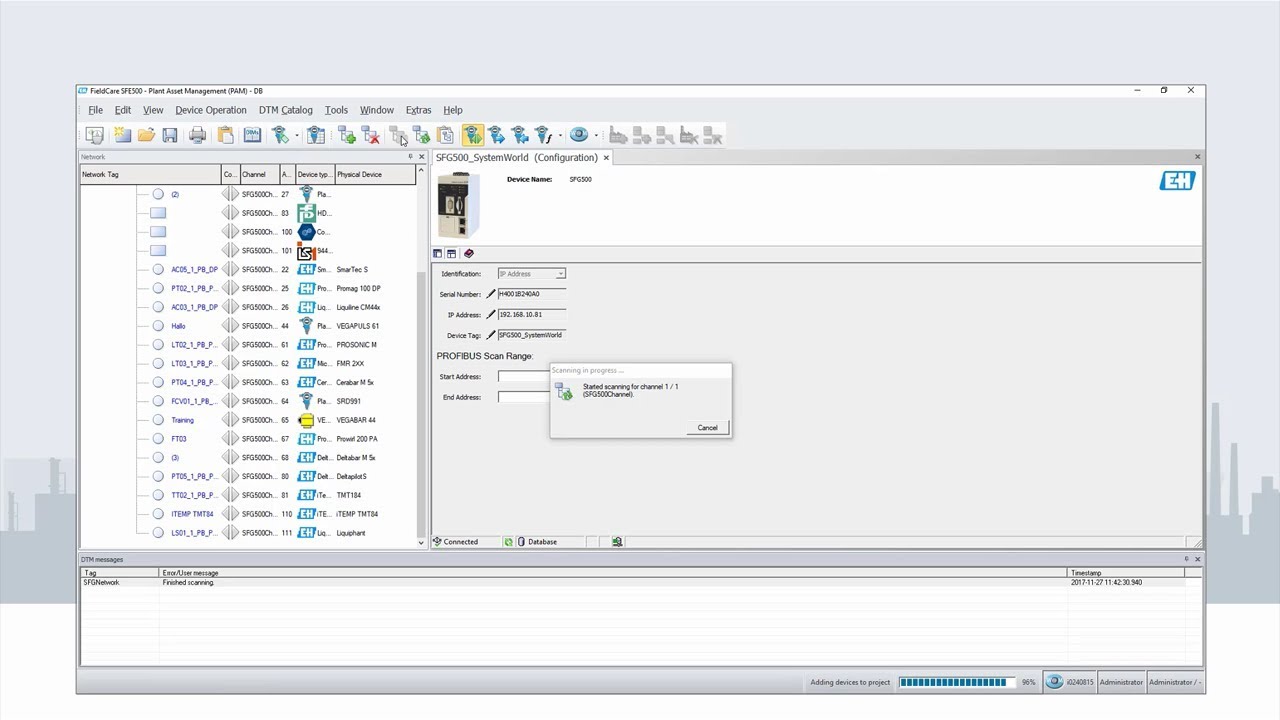Click the Save floppy disk icon

[170, 135]
